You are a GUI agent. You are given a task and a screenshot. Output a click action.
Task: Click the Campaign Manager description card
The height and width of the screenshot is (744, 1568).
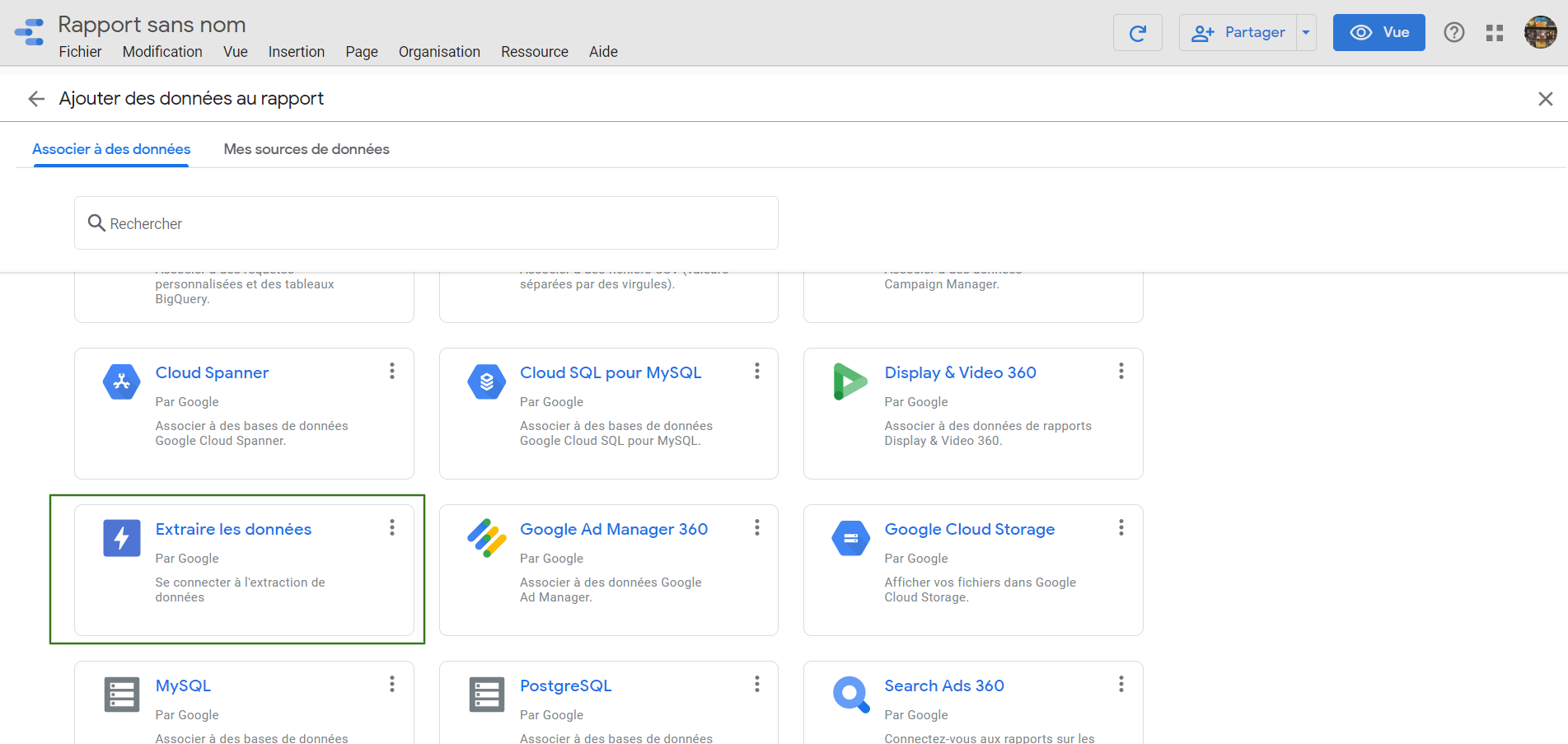[973, 297]
